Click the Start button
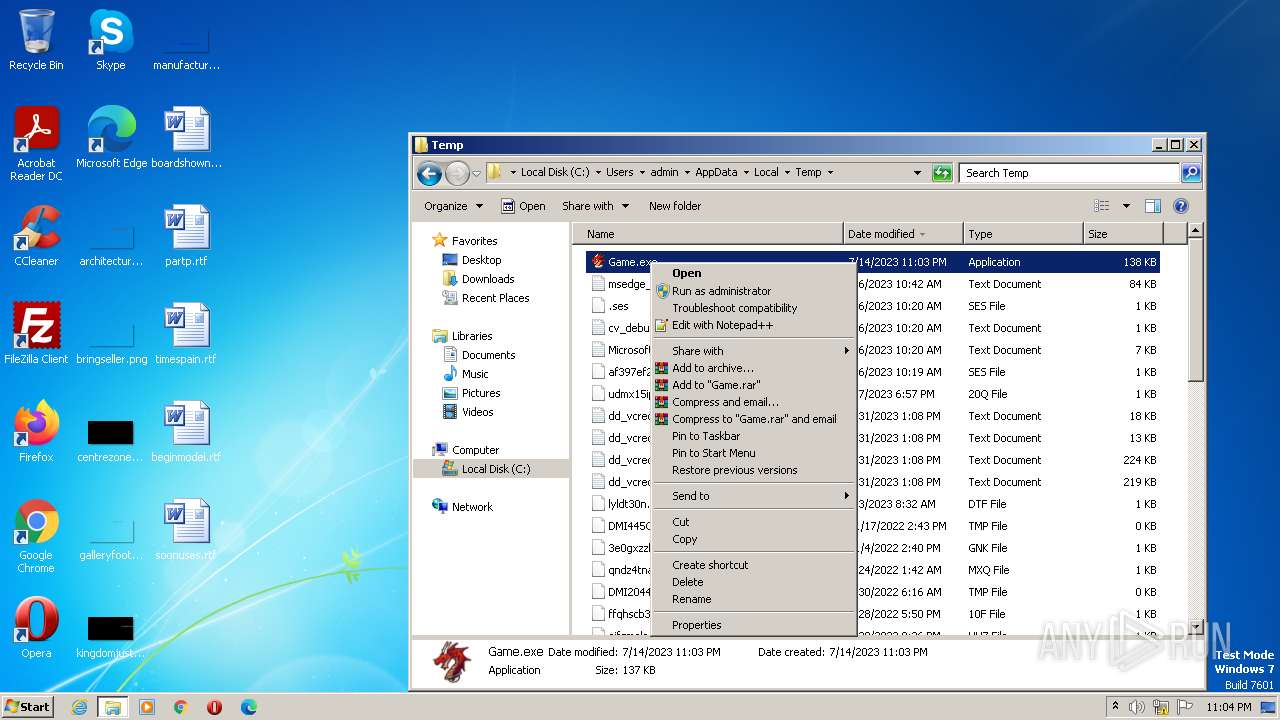 27,707
